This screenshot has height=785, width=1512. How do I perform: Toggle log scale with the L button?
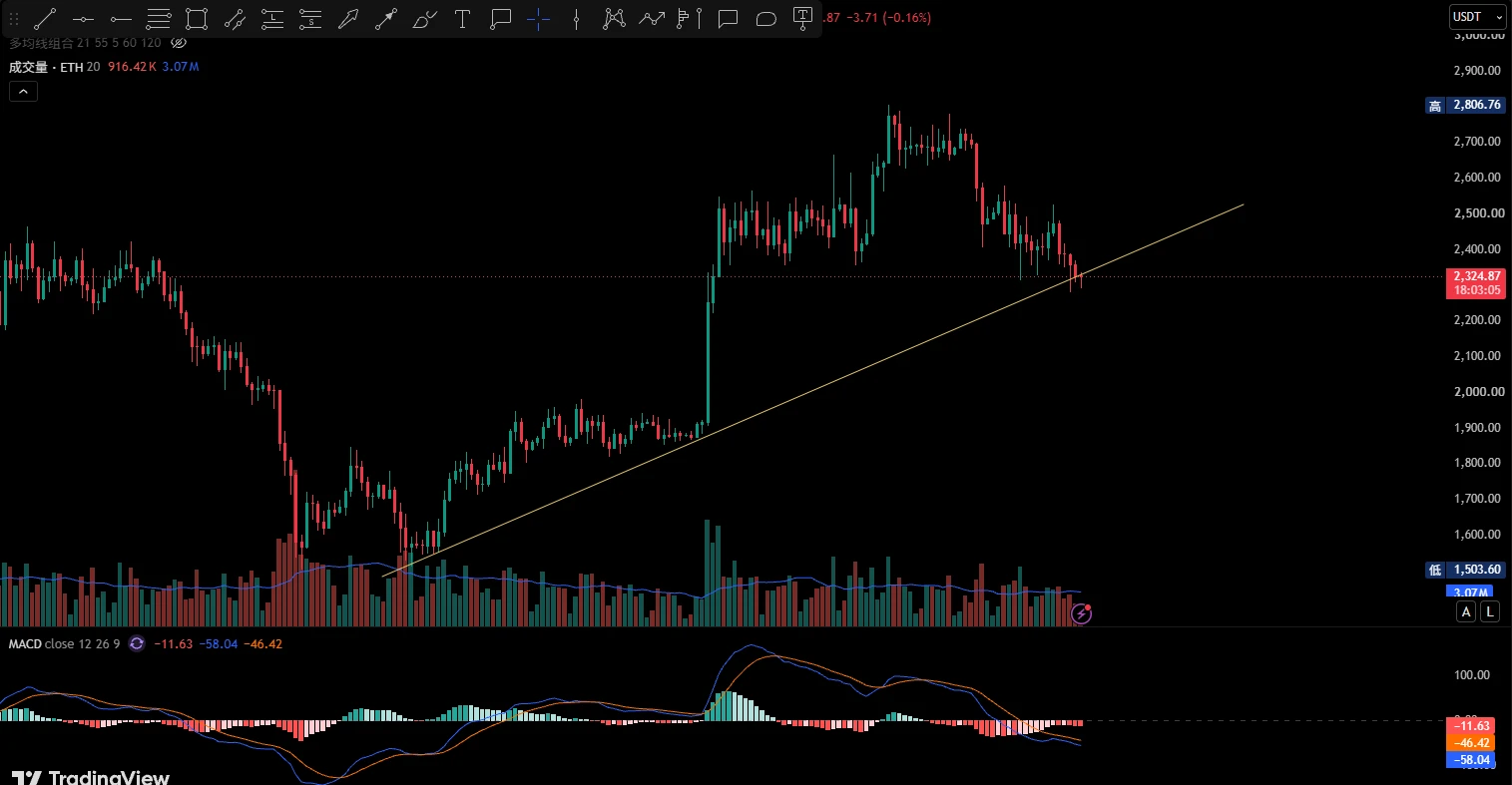[x=1489, y=611]
